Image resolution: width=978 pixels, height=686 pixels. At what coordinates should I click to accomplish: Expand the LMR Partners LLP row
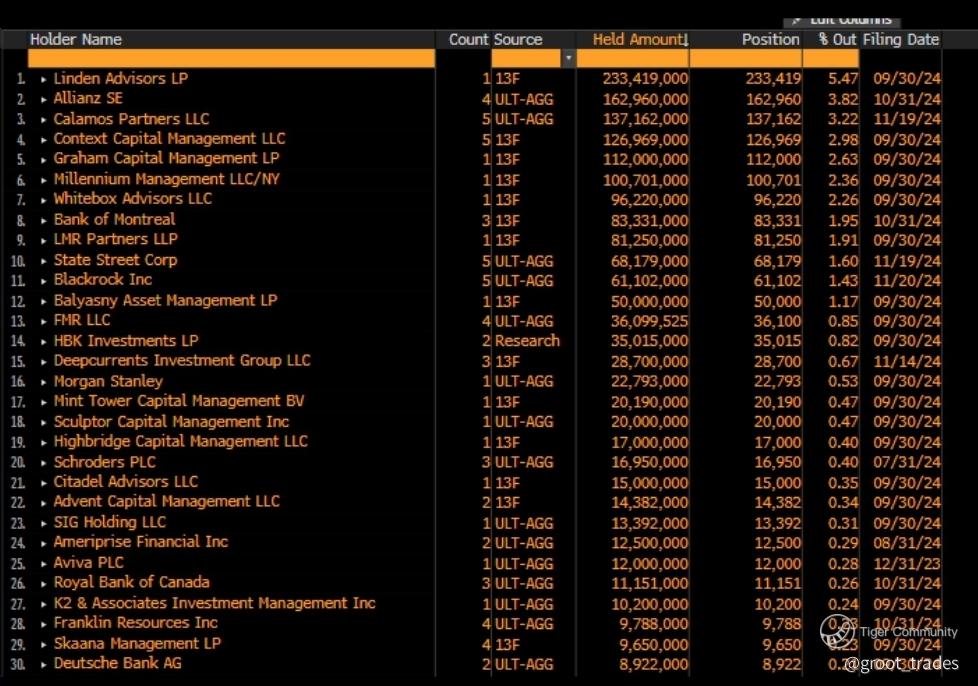point(44,241)
